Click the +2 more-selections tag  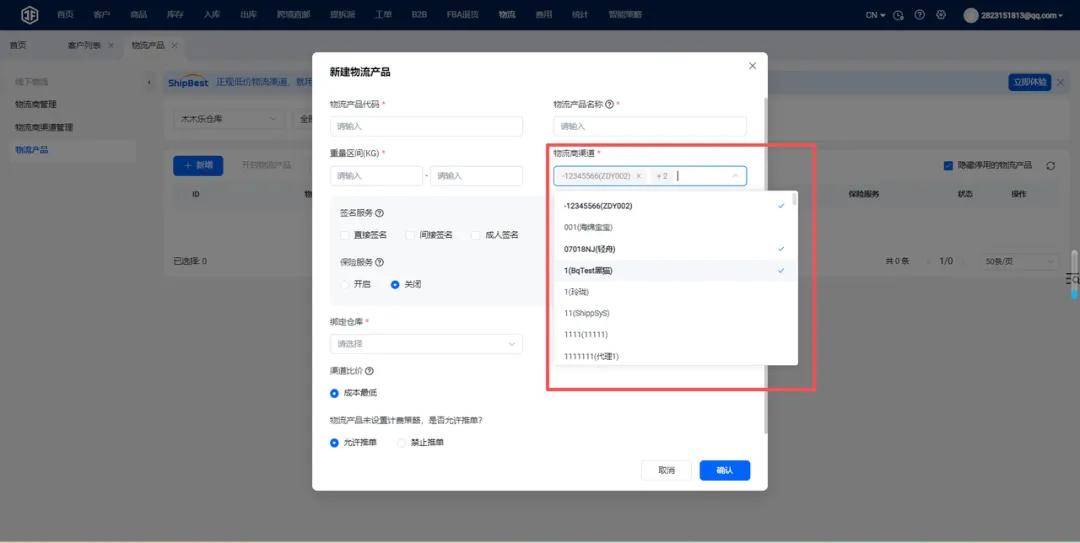662,176
